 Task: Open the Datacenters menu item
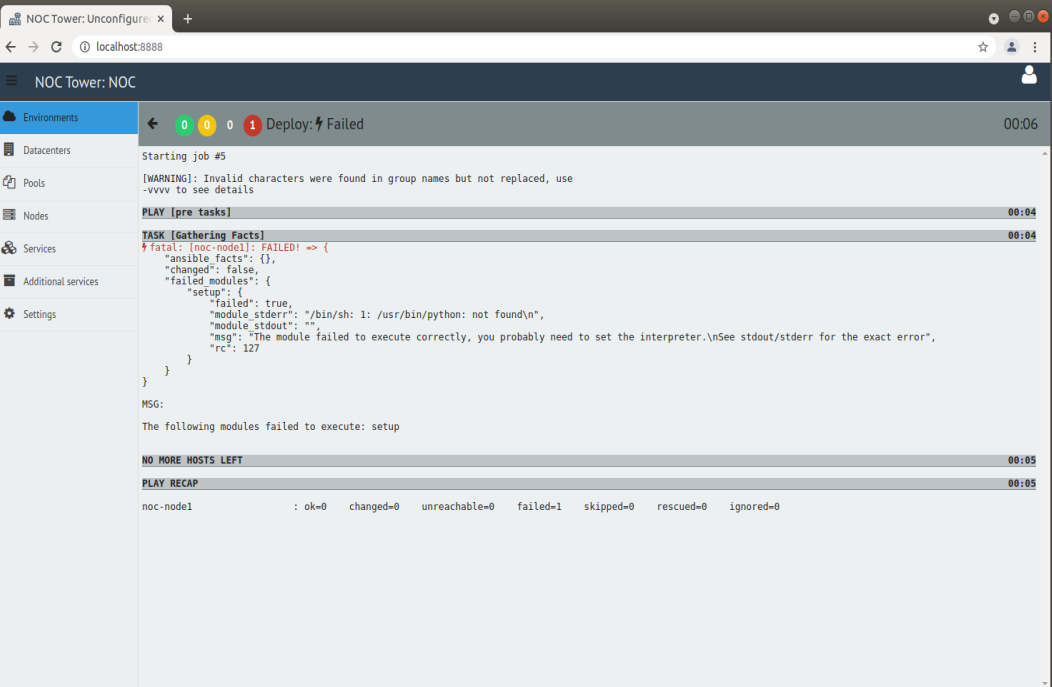pos(69,150)
